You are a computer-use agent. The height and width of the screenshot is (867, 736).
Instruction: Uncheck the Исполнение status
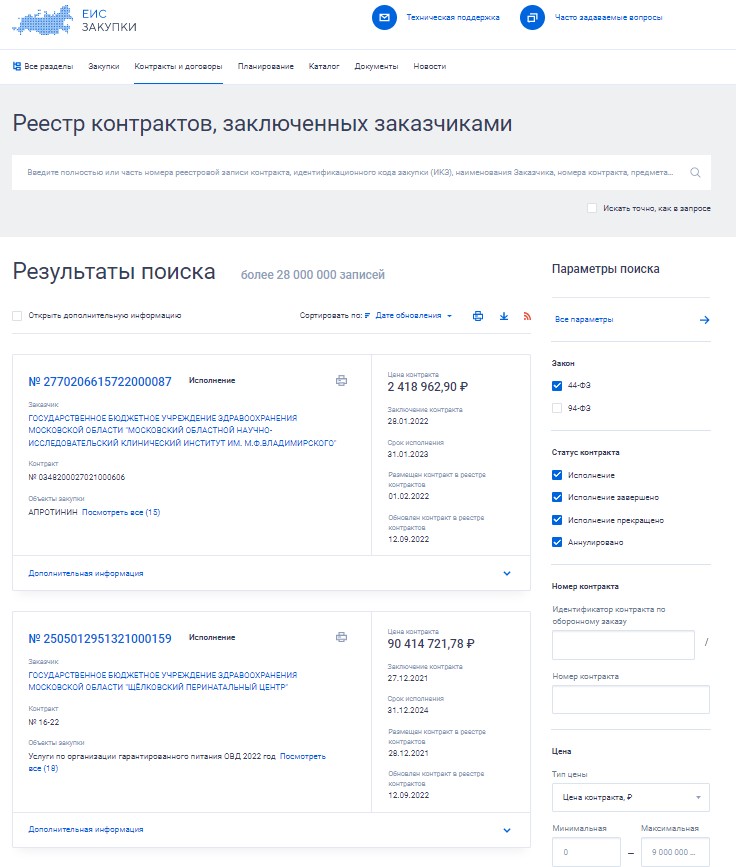(x=557, y=475)
